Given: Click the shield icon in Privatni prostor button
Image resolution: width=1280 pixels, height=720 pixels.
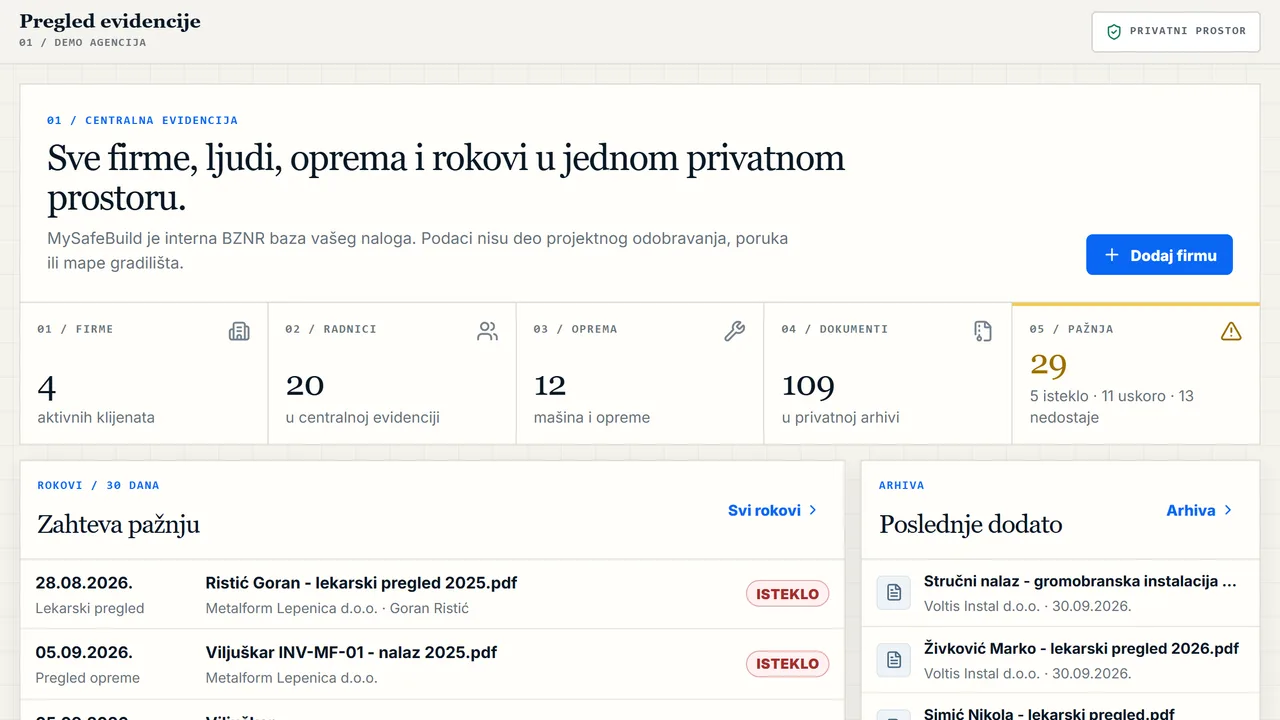Looking at the screenshot, I should tap(1114, 32).
